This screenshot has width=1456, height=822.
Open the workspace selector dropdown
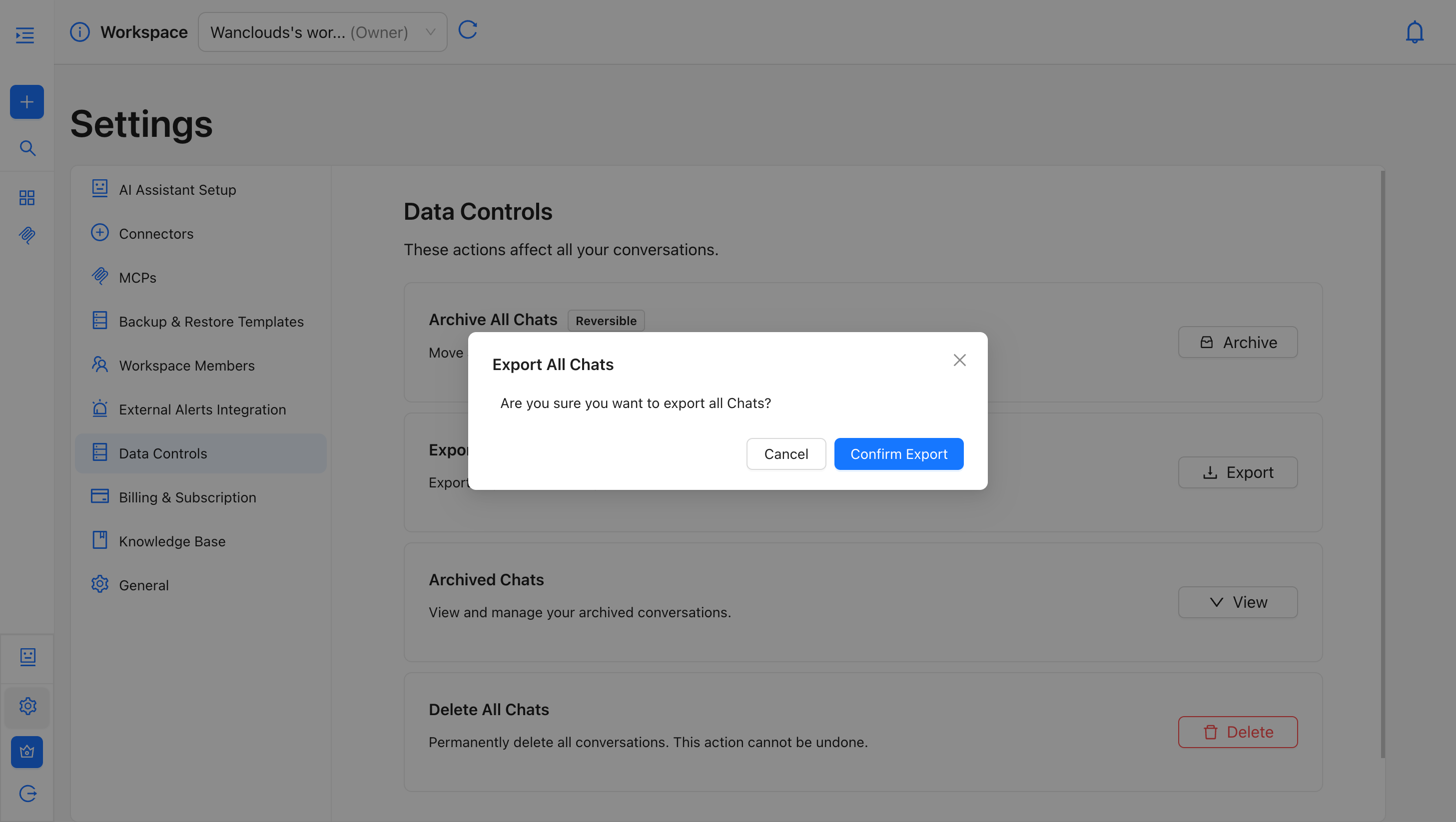click(x=322, y=32)
